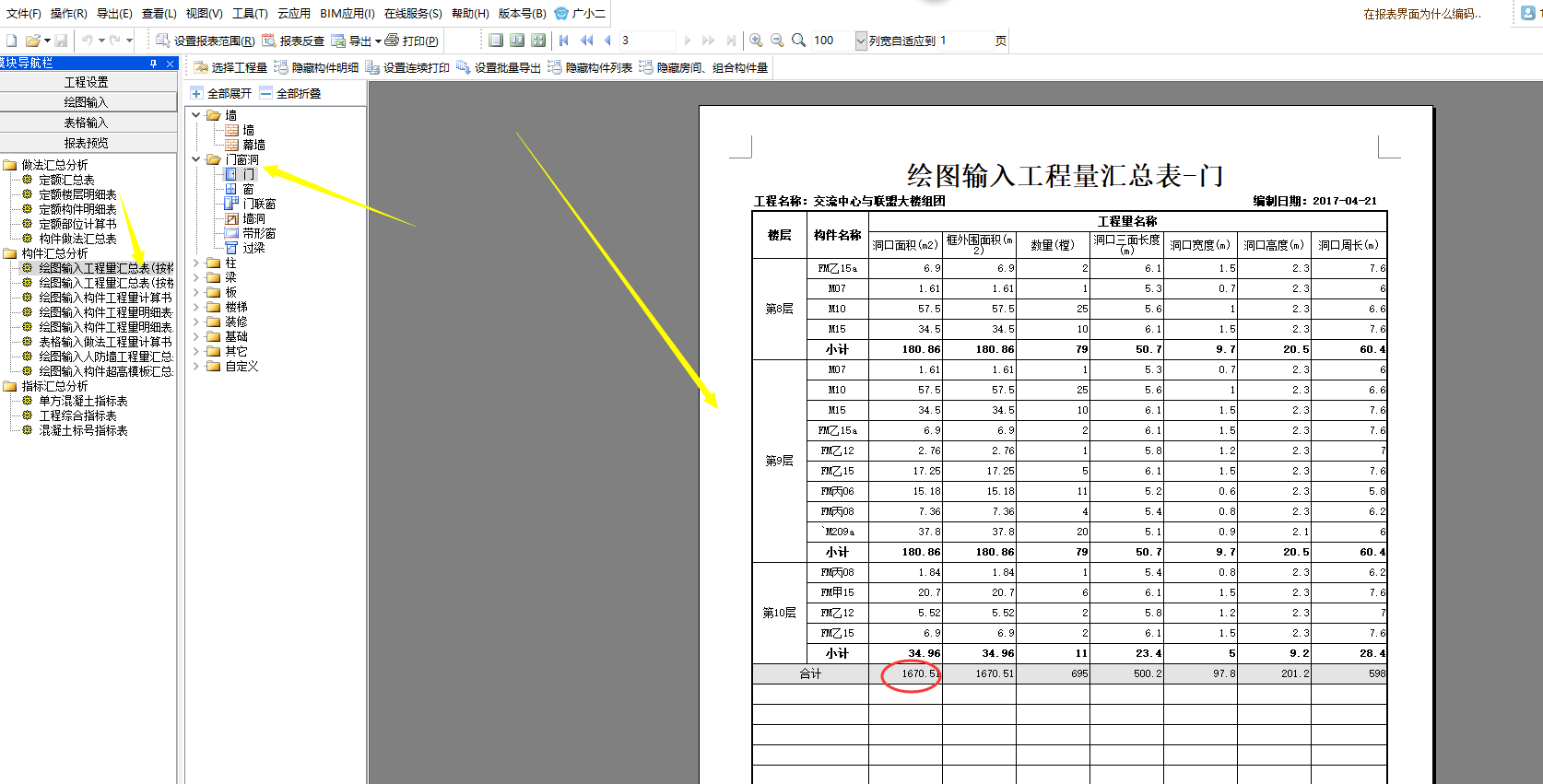Screen dimensions: 1543x784
Task: Click the Save disk icon
Action: (61, 41)
